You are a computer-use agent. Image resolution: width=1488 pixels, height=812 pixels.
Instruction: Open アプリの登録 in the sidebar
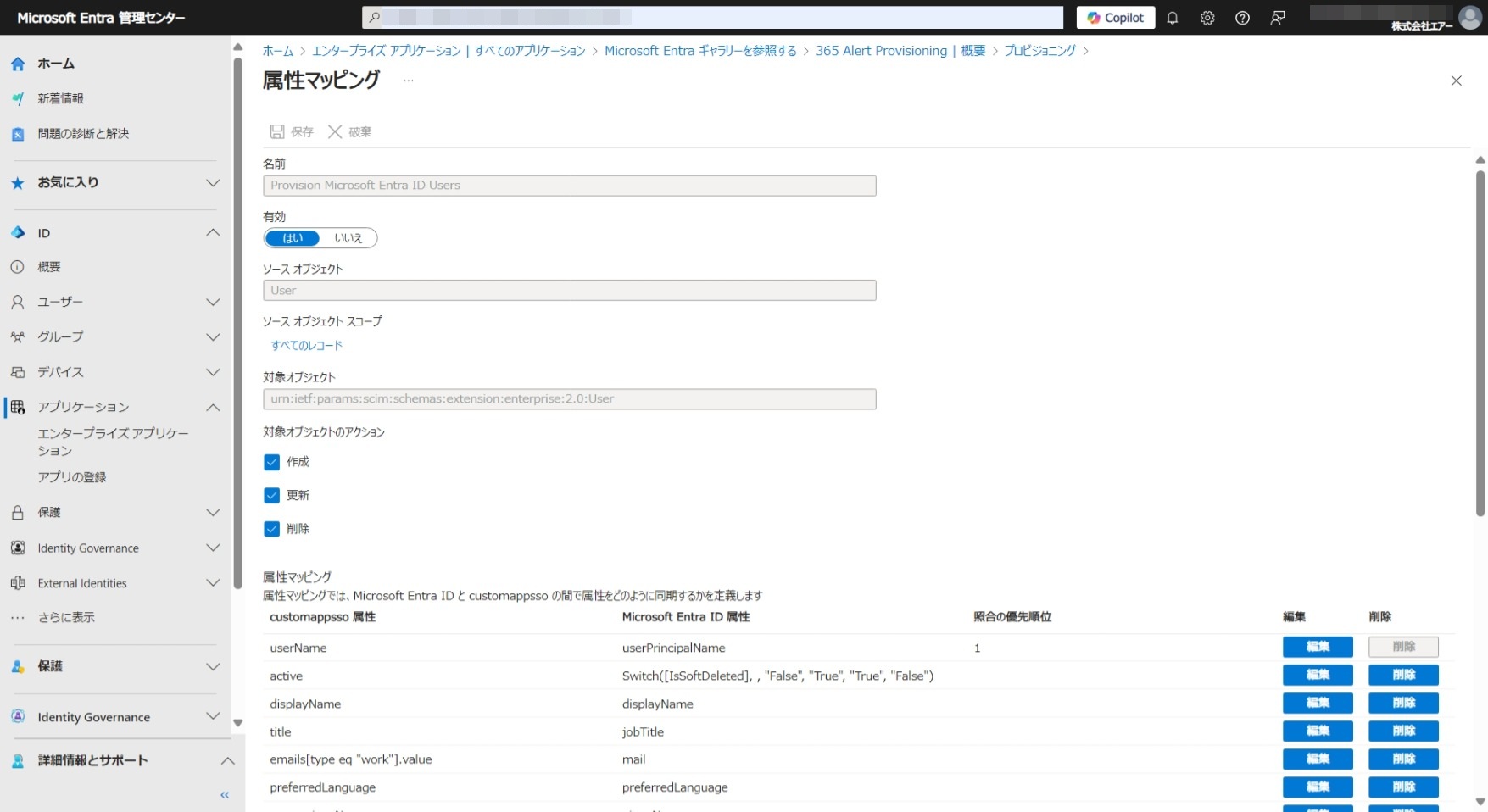(72, 477)
